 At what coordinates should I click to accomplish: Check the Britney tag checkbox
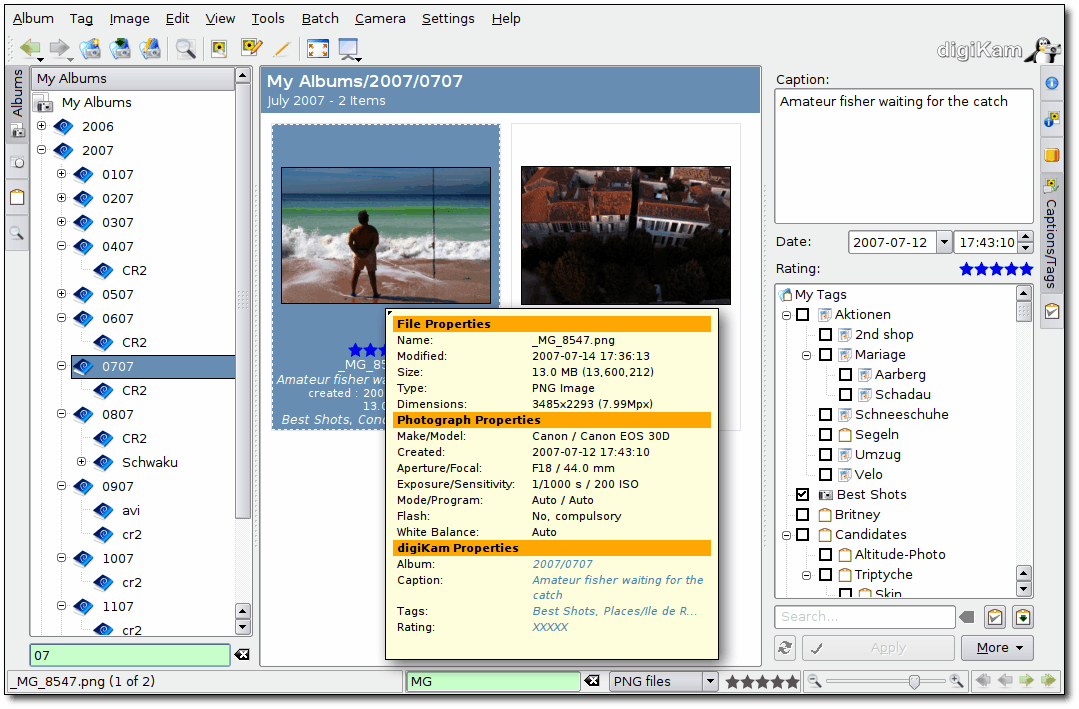coord(802,514)
